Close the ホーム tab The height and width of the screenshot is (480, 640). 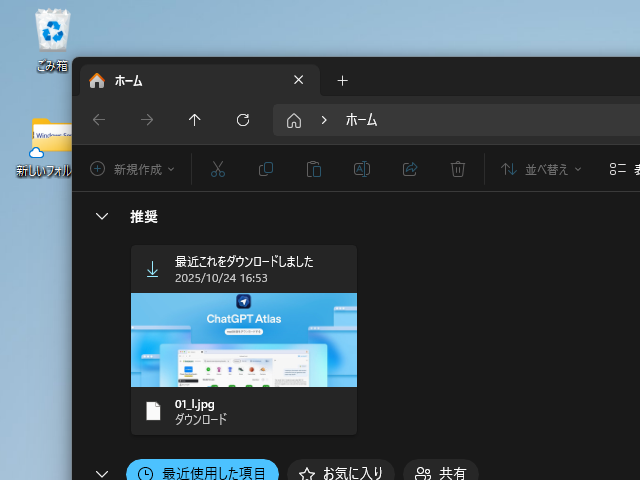(298, 80)
